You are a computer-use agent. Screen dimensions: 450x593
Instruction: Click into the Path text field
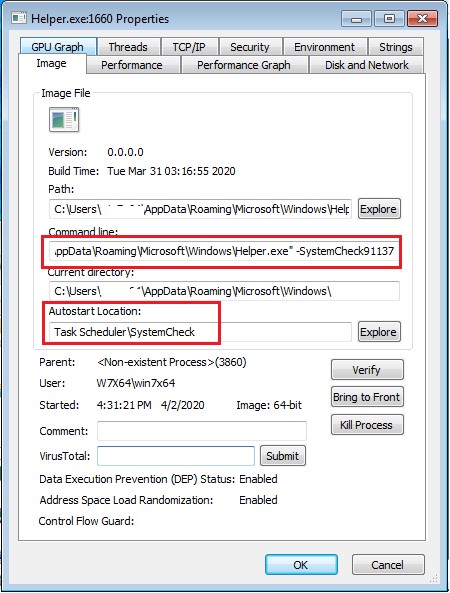pyautogui.click(x=200, y=209)
